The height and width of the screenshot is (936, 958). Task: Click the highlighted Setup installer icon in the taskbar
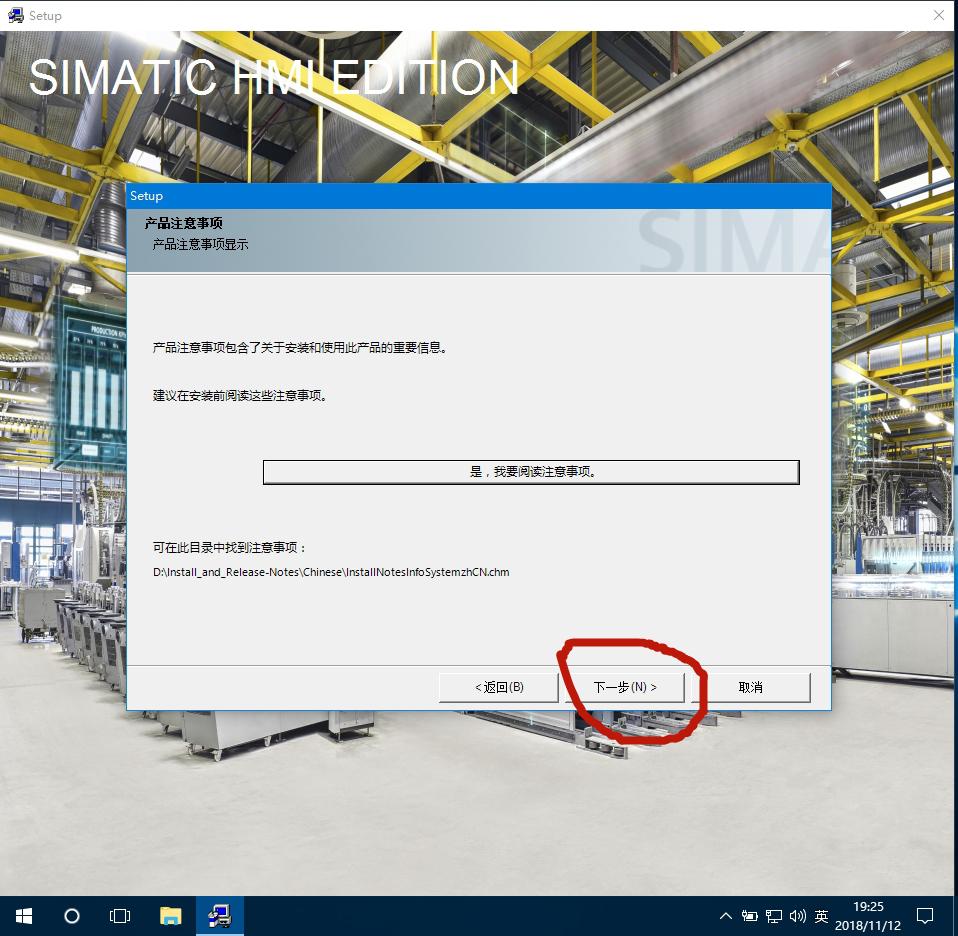[219, 915]
